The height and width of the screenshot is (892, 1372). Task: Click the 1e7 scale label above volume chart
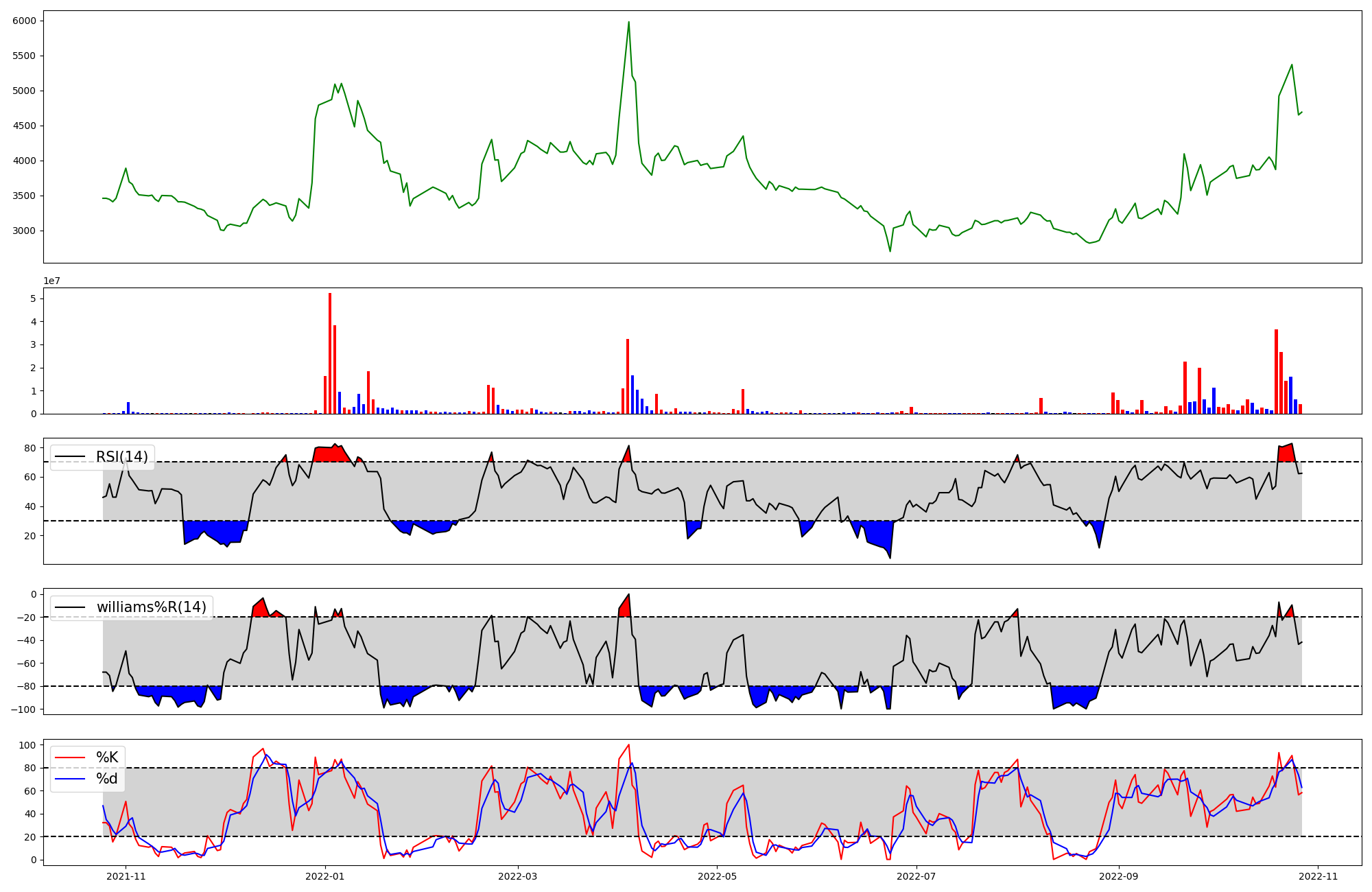51,281
